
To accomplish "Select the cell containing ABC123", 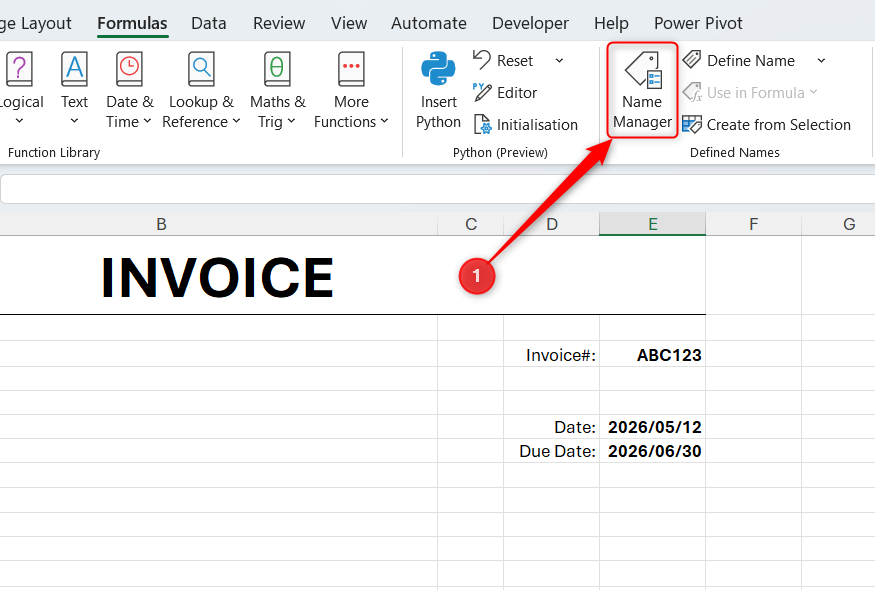I will tap(652, 355).
